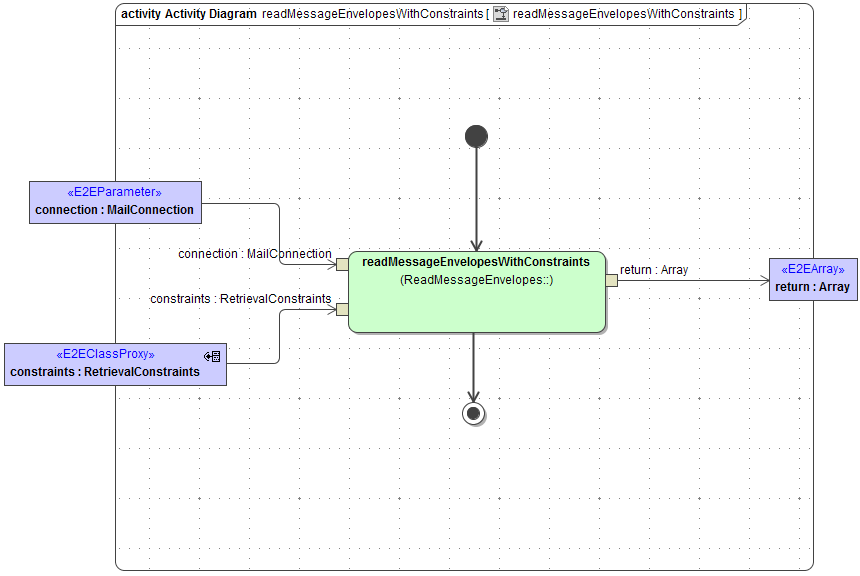Viewport: 860px width, 576px height.
Task: Select the return : Array E2EArray element
Action: coord(813,279)
